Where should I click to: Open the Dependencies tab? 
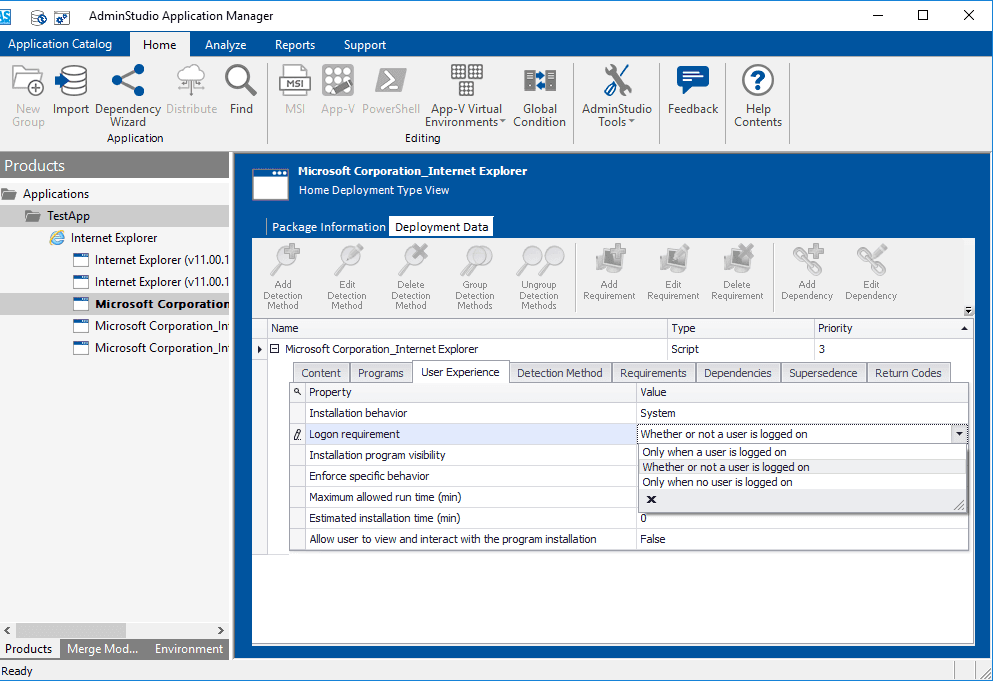(738, 373)
